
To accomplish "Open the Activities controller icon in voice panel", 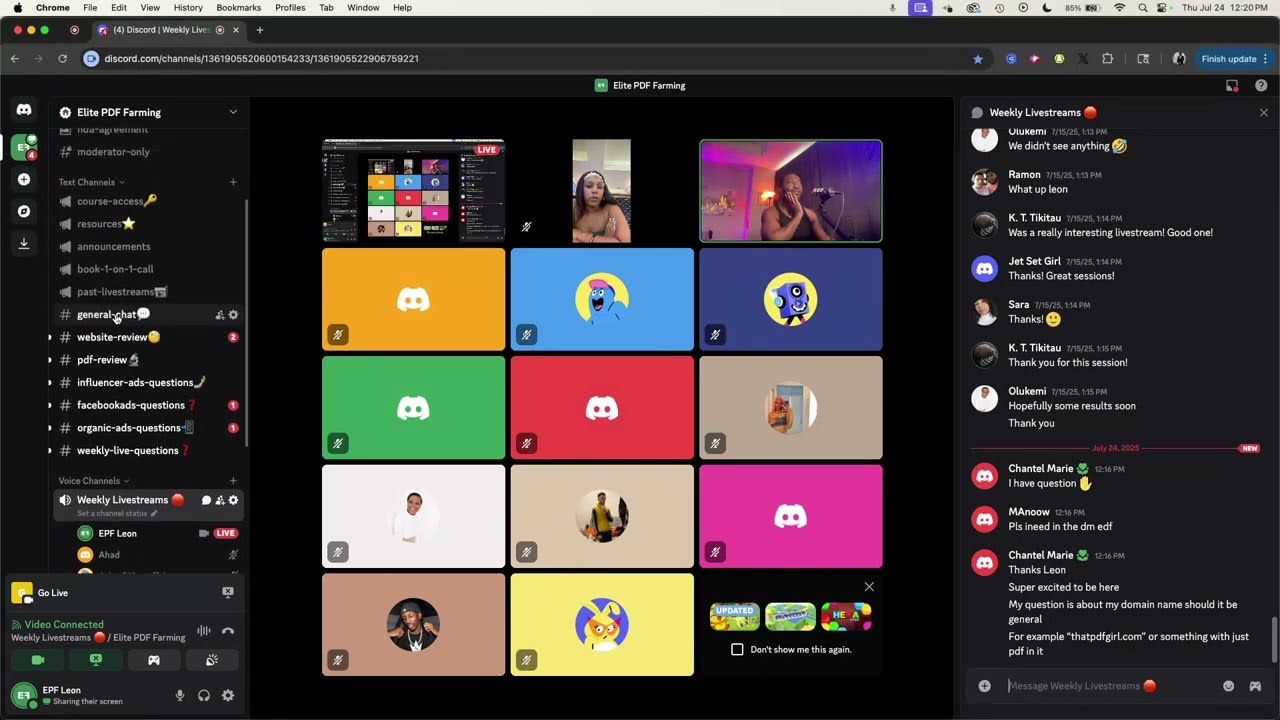I will [154, 660].
